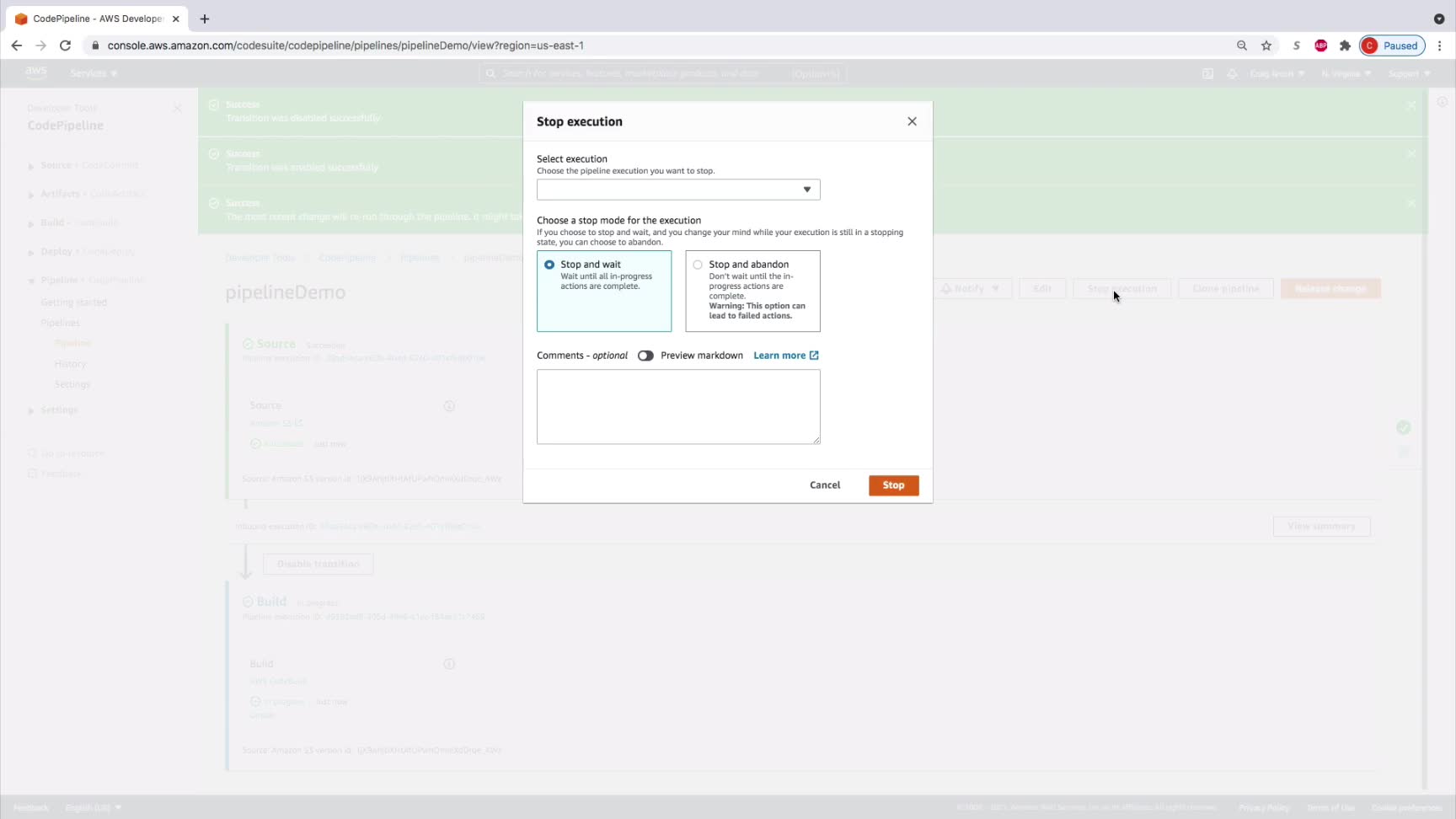Dismiss the 'Transition was enabled successfully' banner
This screenshot has width=1456, height=819.
tap(1411, 153)
